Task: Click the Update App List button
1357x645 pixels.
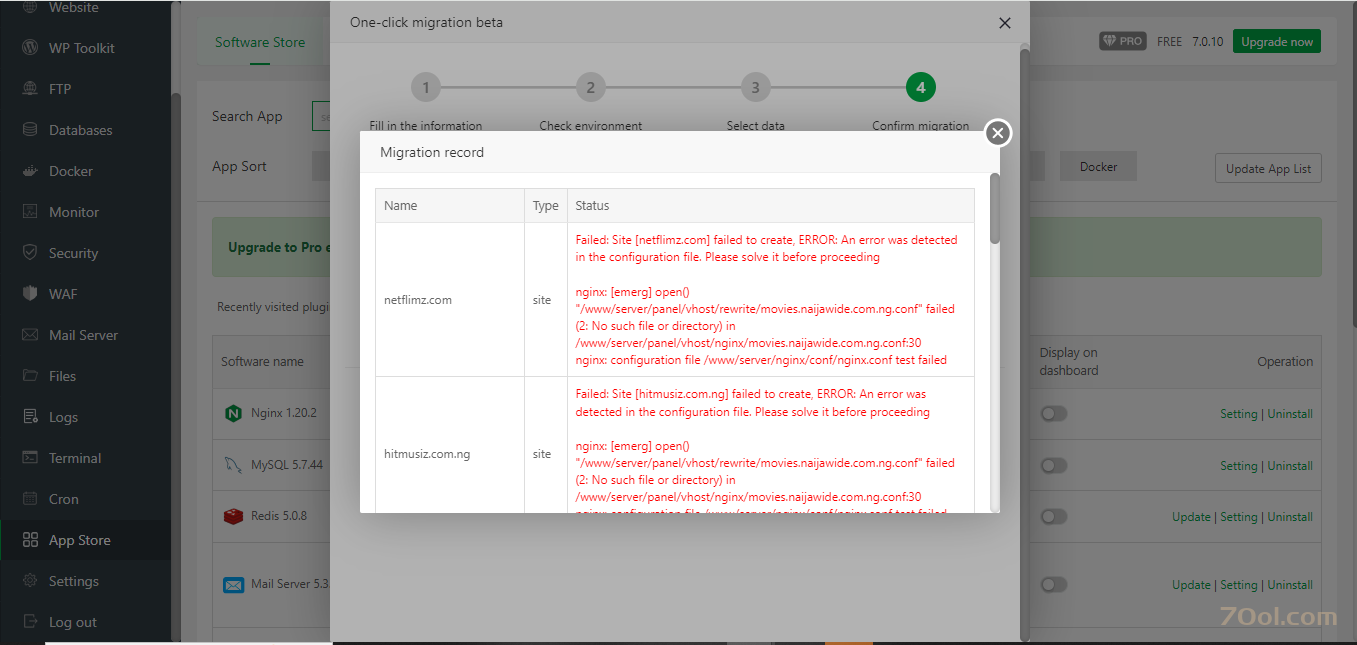Action: (x=1268, y=168)
